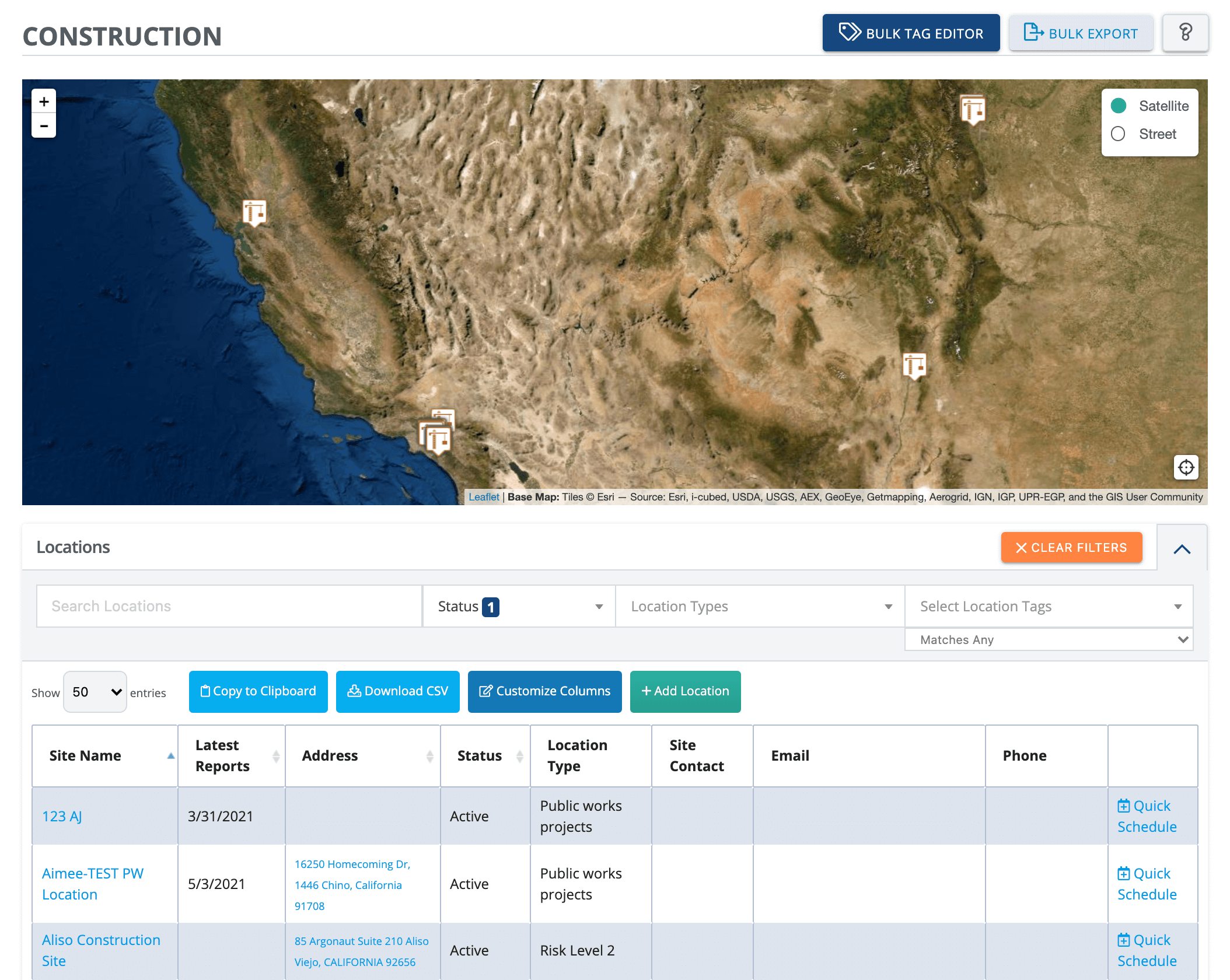This screenshot has width=1230, height=980.
Task: Click Quick Schedule for 123 AJ
Action: click(1147, 816)
